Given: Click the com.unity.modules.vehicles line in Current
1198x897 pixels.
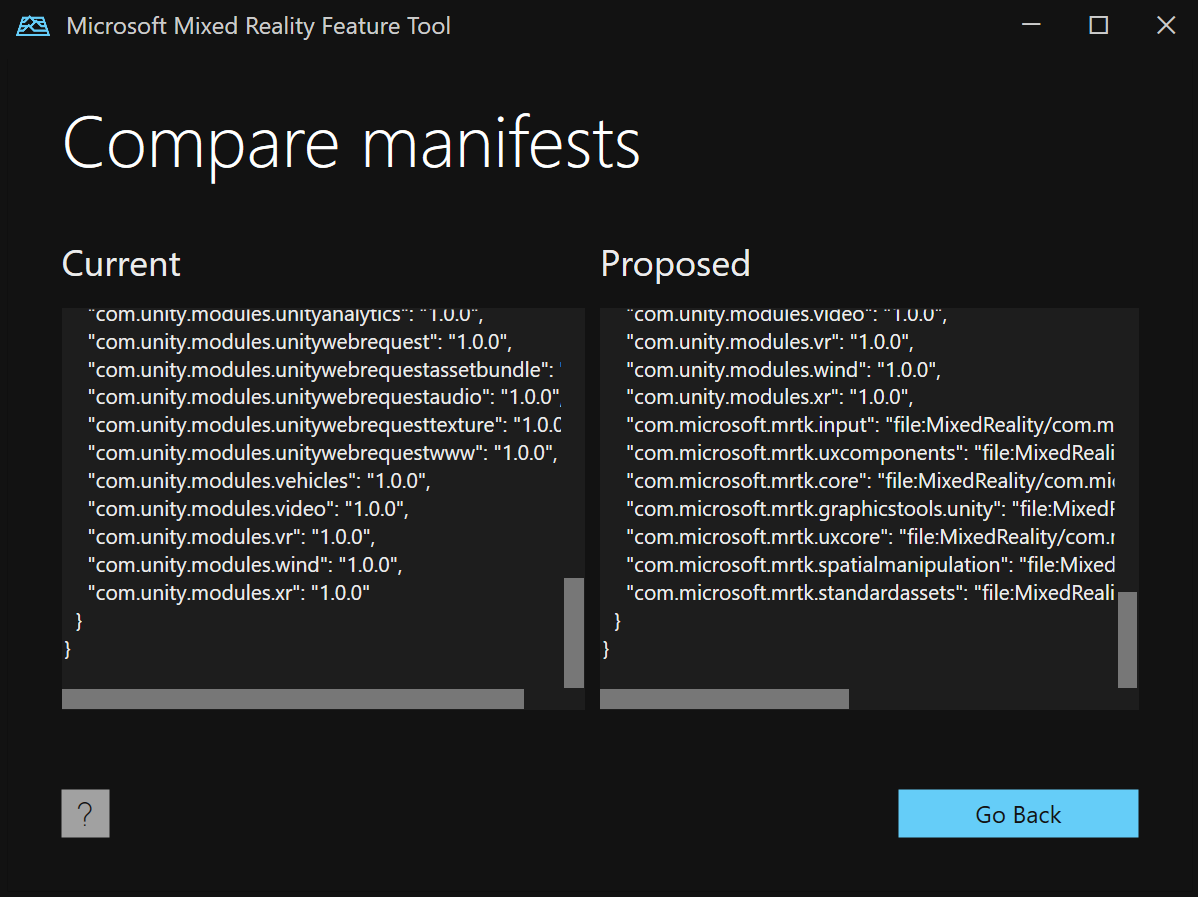Looking at the screenshot, I should (x=258, y=481).
